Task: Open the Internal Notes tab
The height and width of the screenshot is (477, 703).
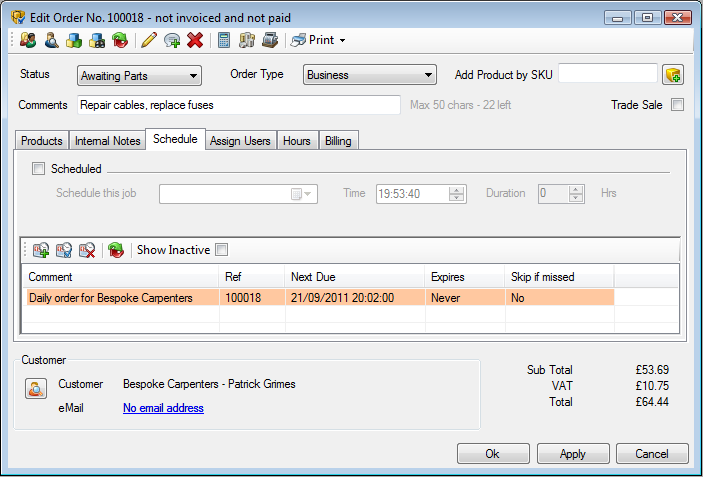Action: [108, 141]
